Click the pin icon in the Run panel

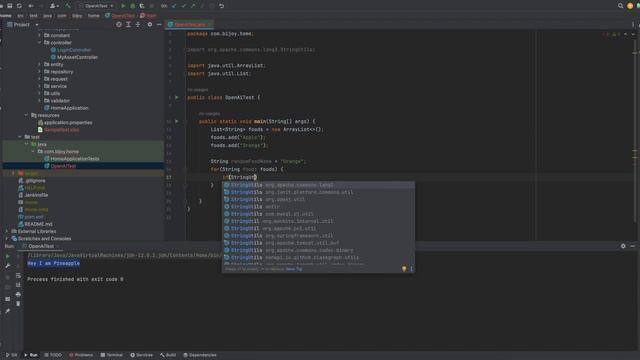click(x=7, y=311)
